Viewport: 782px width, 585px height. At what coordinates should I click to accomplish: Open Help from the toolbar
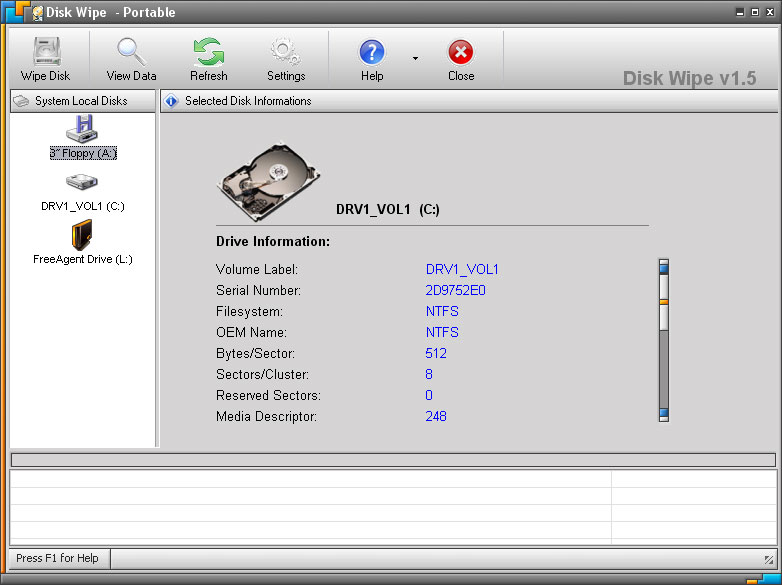(x=372, y=52)
